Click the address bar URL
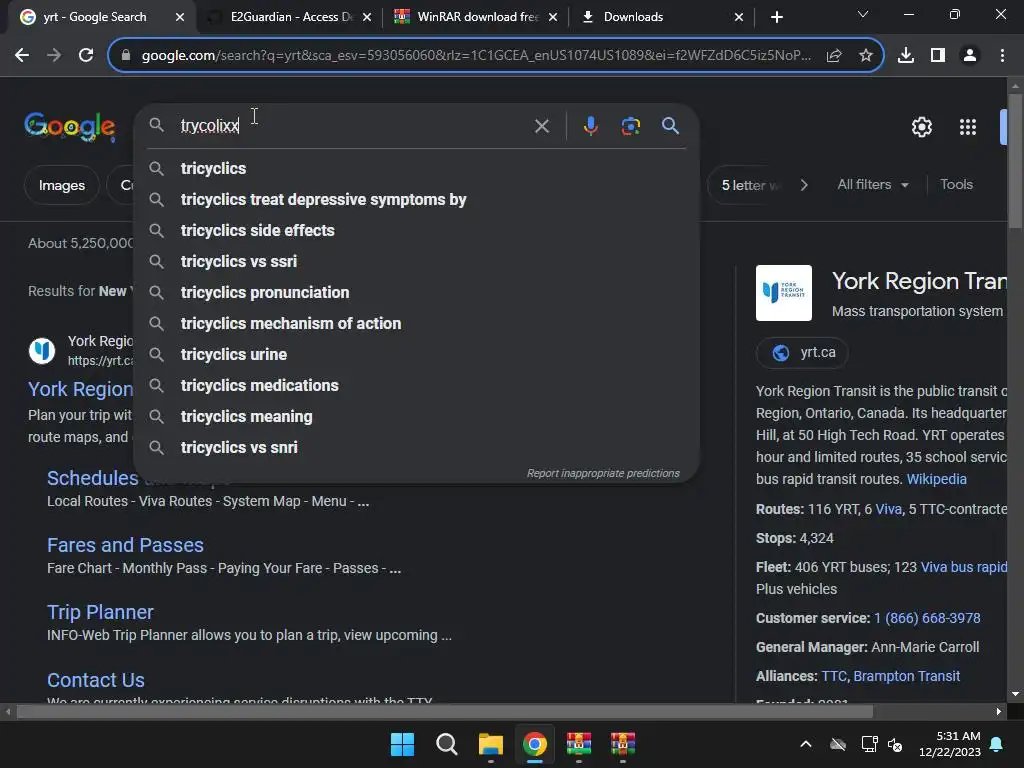 pos(476,56)
